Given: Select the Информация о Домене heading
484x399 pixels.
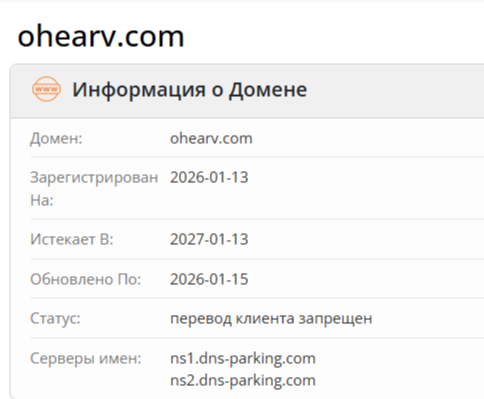Looking at the screenshot, I should 190,90.
